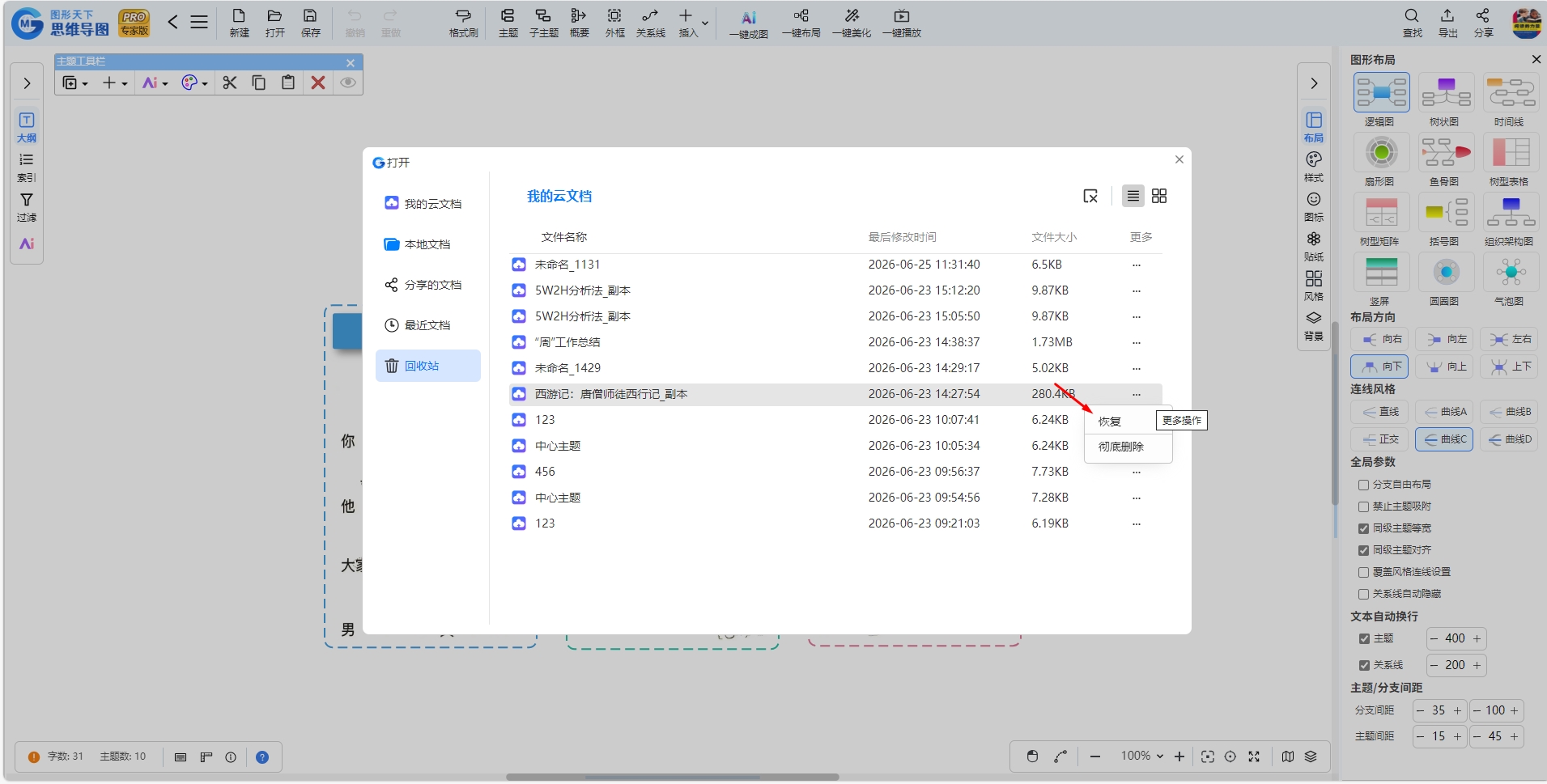Enable 分支自由布局 checkbox
The width and height of the screenshot is (1547, 784).
pyautogui.click(x=1363, y=485)
